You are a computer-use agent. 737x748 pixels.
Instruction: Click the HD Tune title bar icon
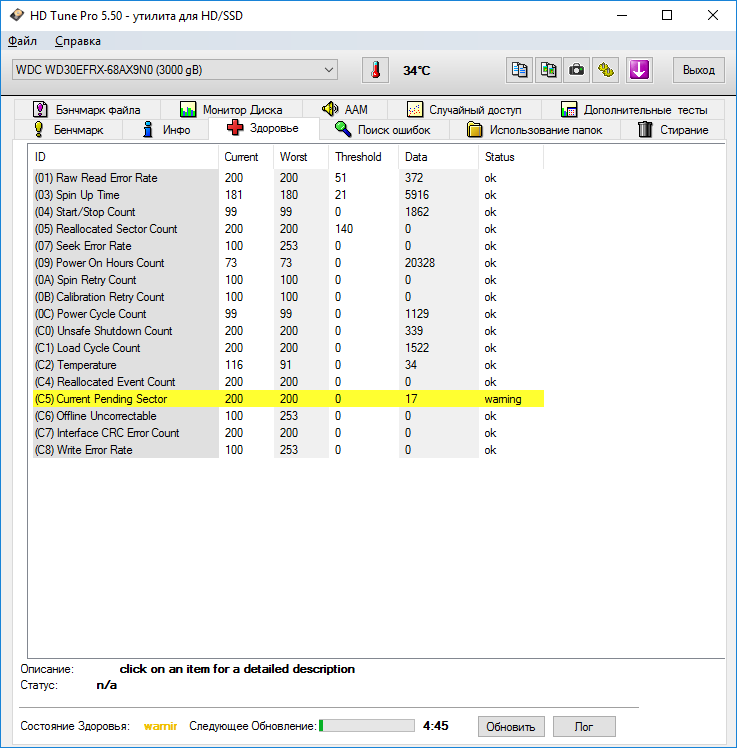[x=17, y=15]
